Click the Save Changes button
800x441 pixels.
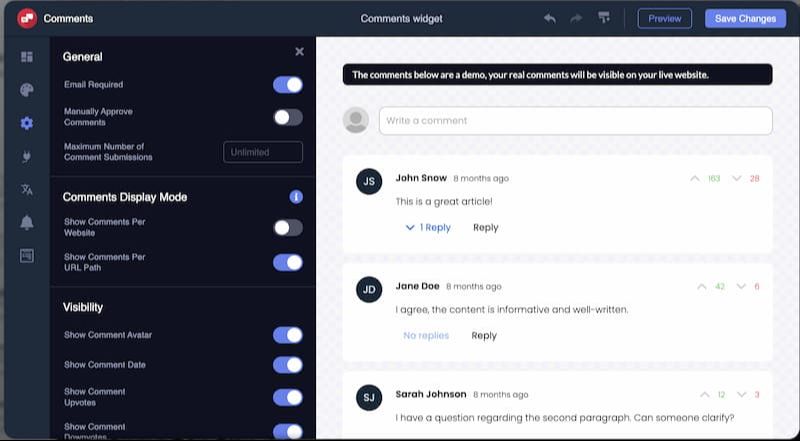745,19
